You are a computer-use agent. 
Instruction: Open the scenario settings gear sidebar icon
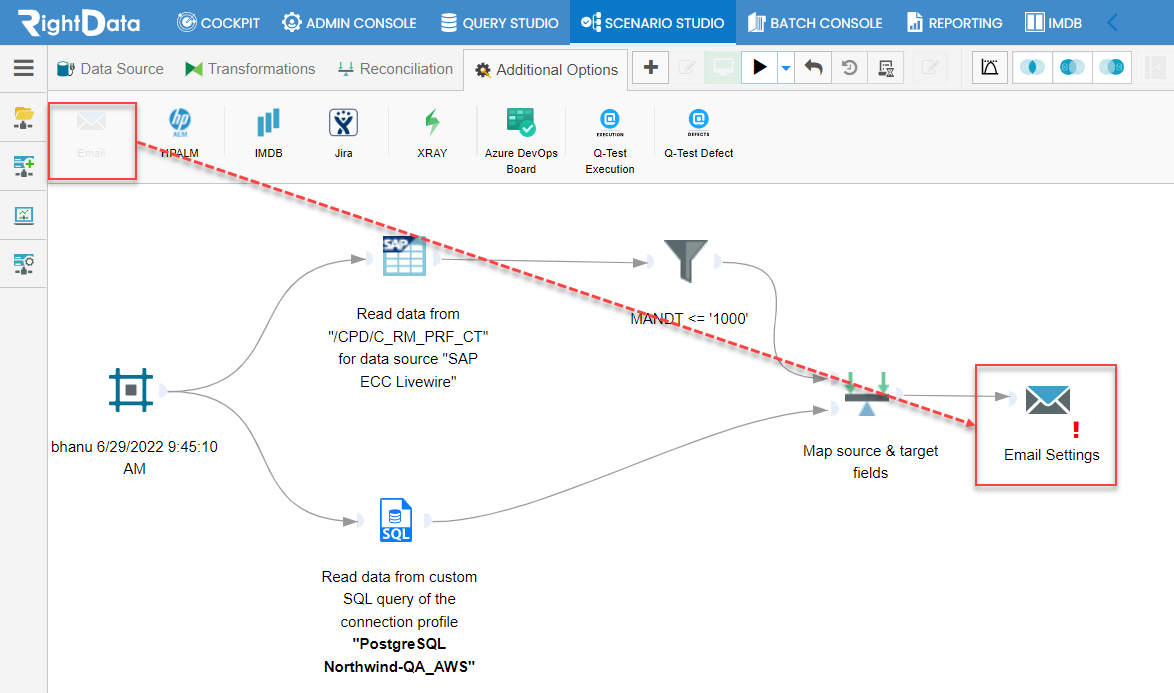(x=24, y=263)
